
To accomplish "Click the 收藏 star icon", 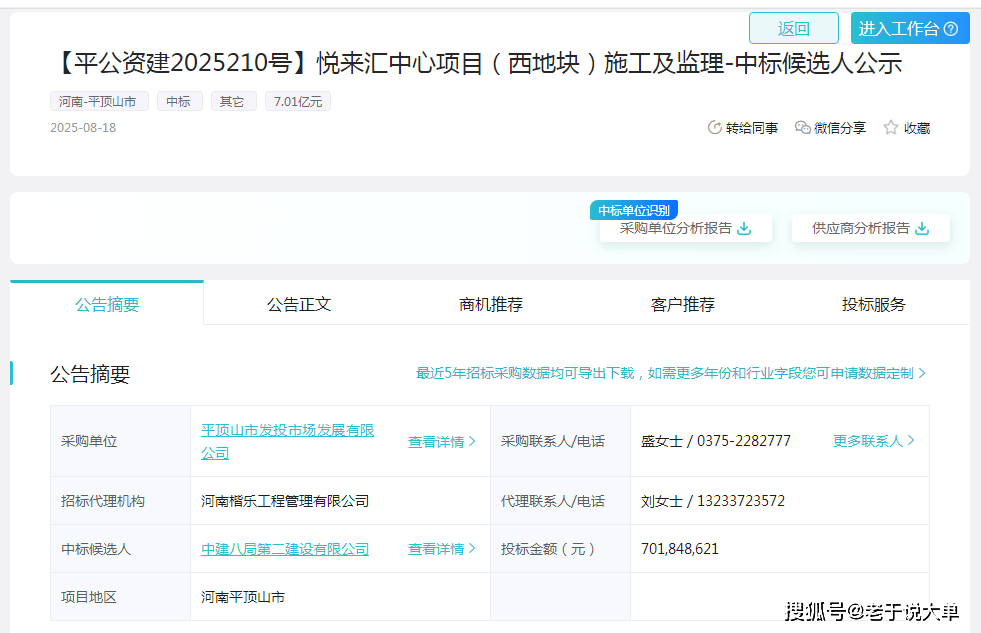I will pos(891,128).
